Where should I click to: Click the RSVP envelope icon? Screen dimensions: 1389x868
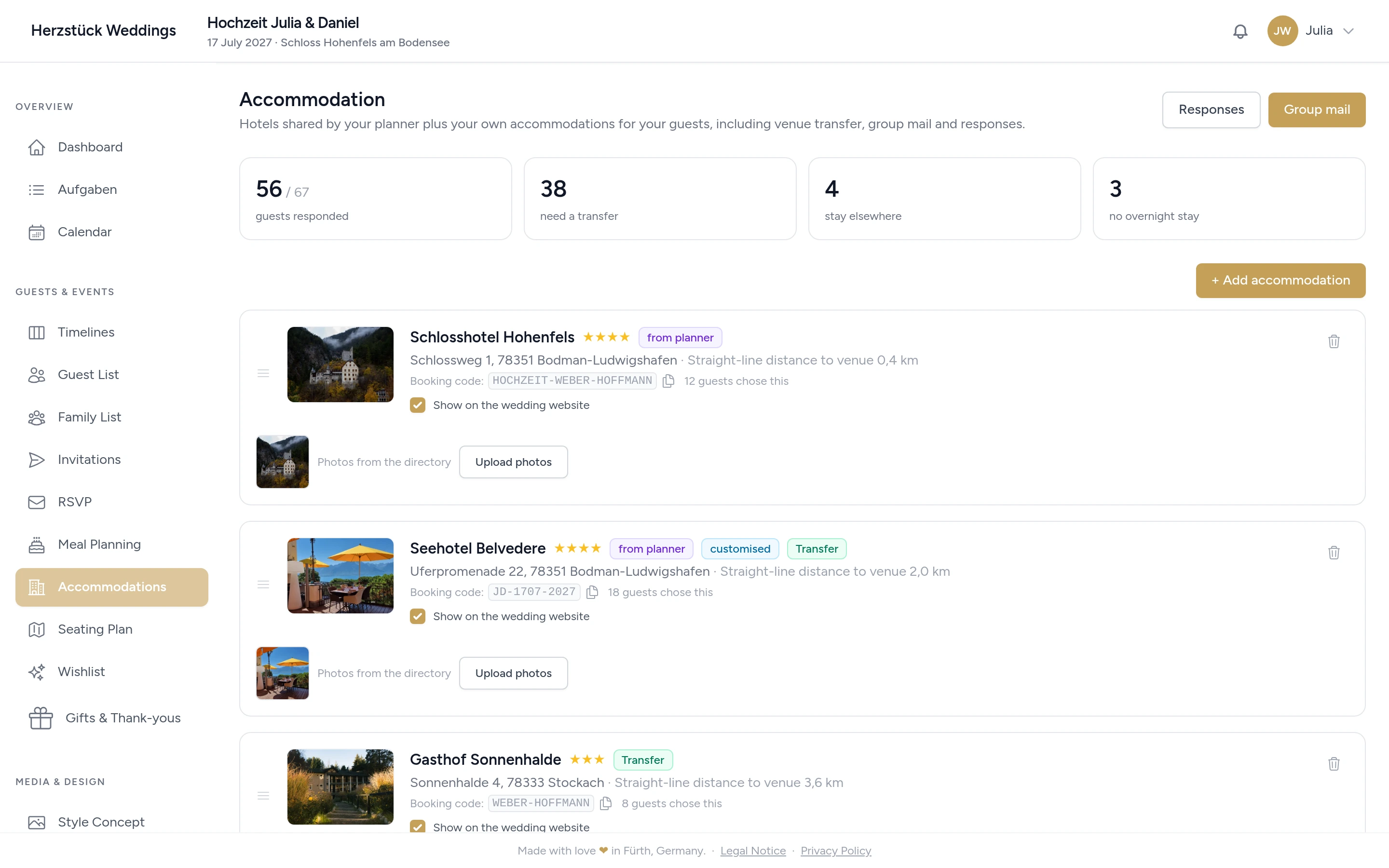[37, 502]
